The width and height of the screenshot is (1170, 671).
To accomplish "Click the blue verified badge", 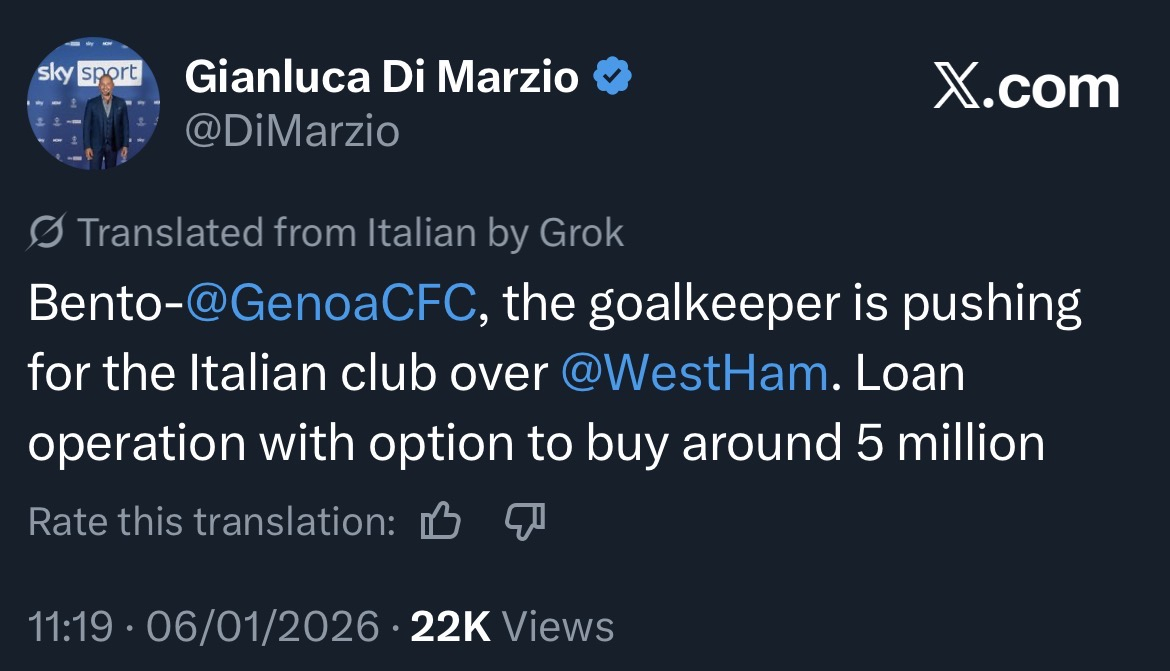I will (613, 77).
